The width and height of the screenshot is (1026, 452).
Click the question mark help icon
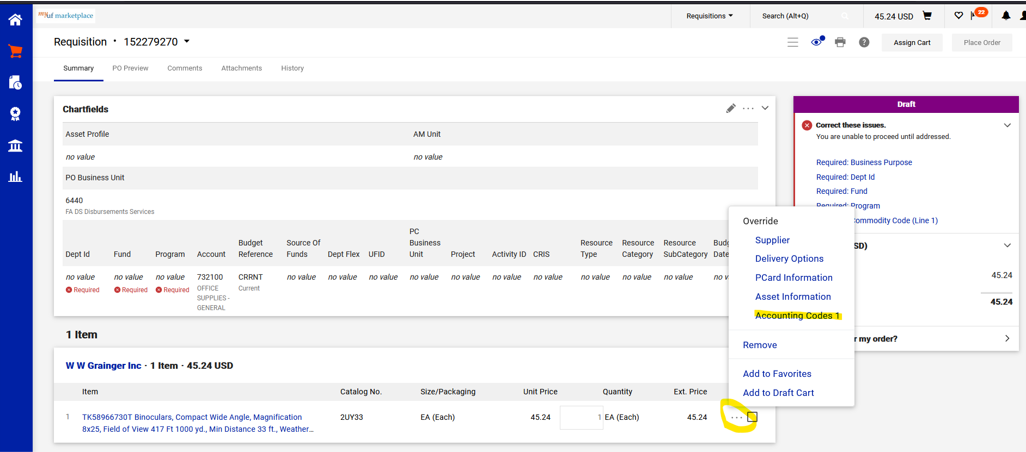pos(864,43)
